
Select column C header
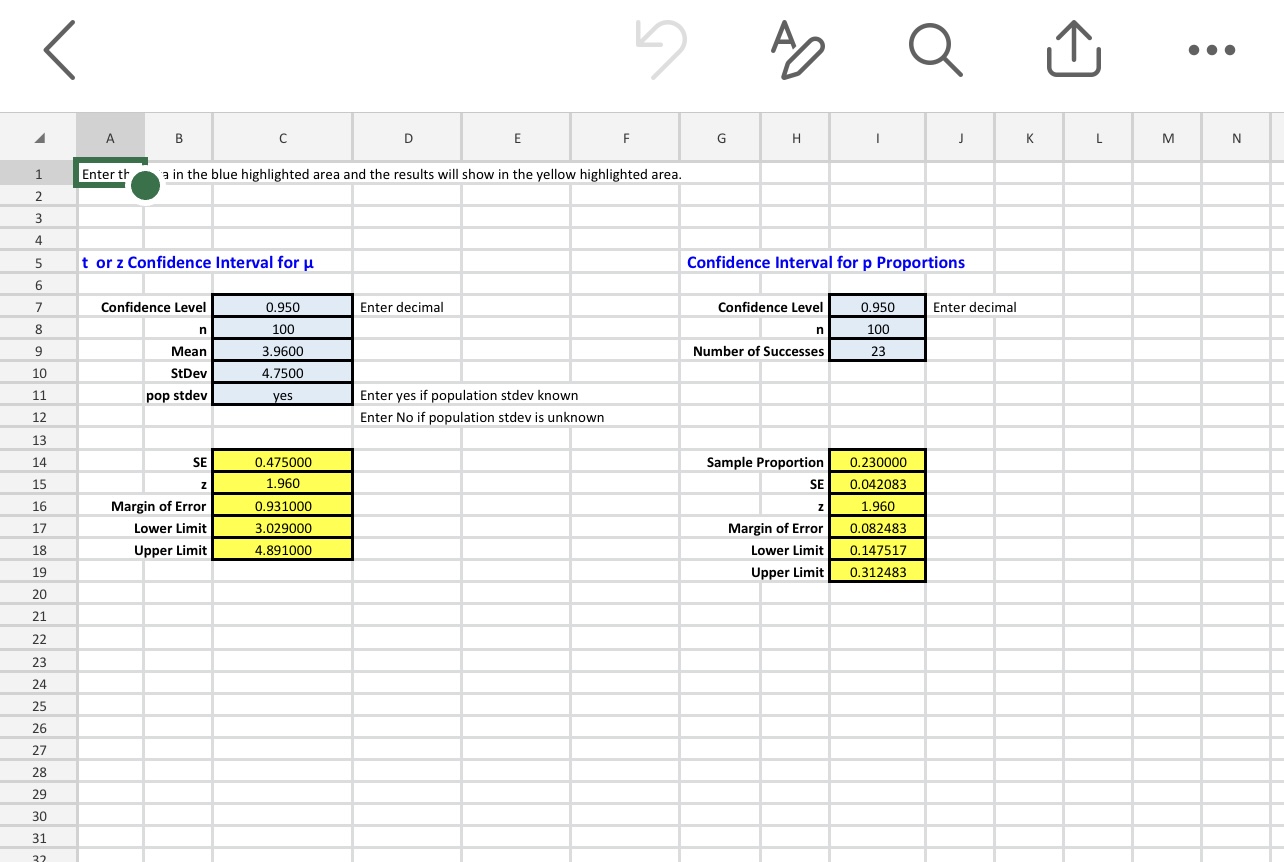[283, 138]
